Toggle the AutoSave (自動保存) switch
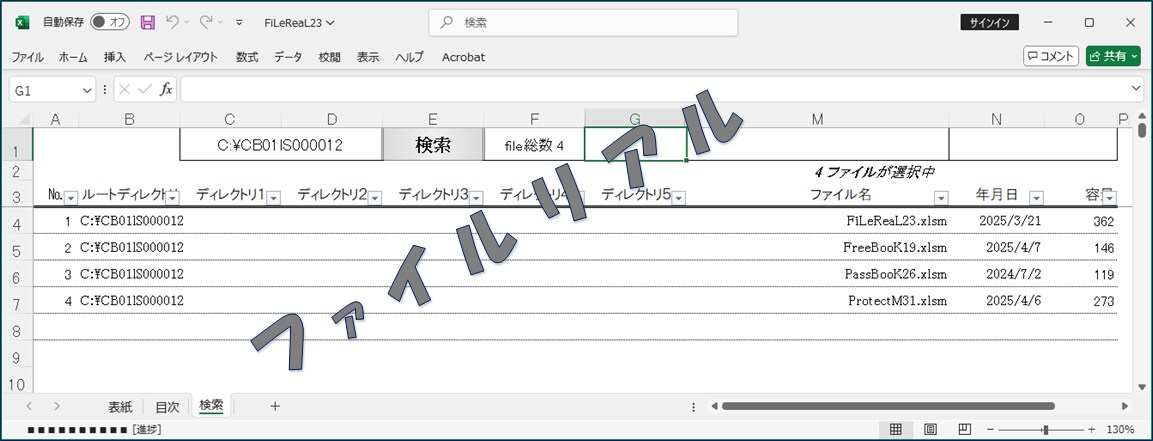The image size is (1153, 441). [x=110, y=23]
